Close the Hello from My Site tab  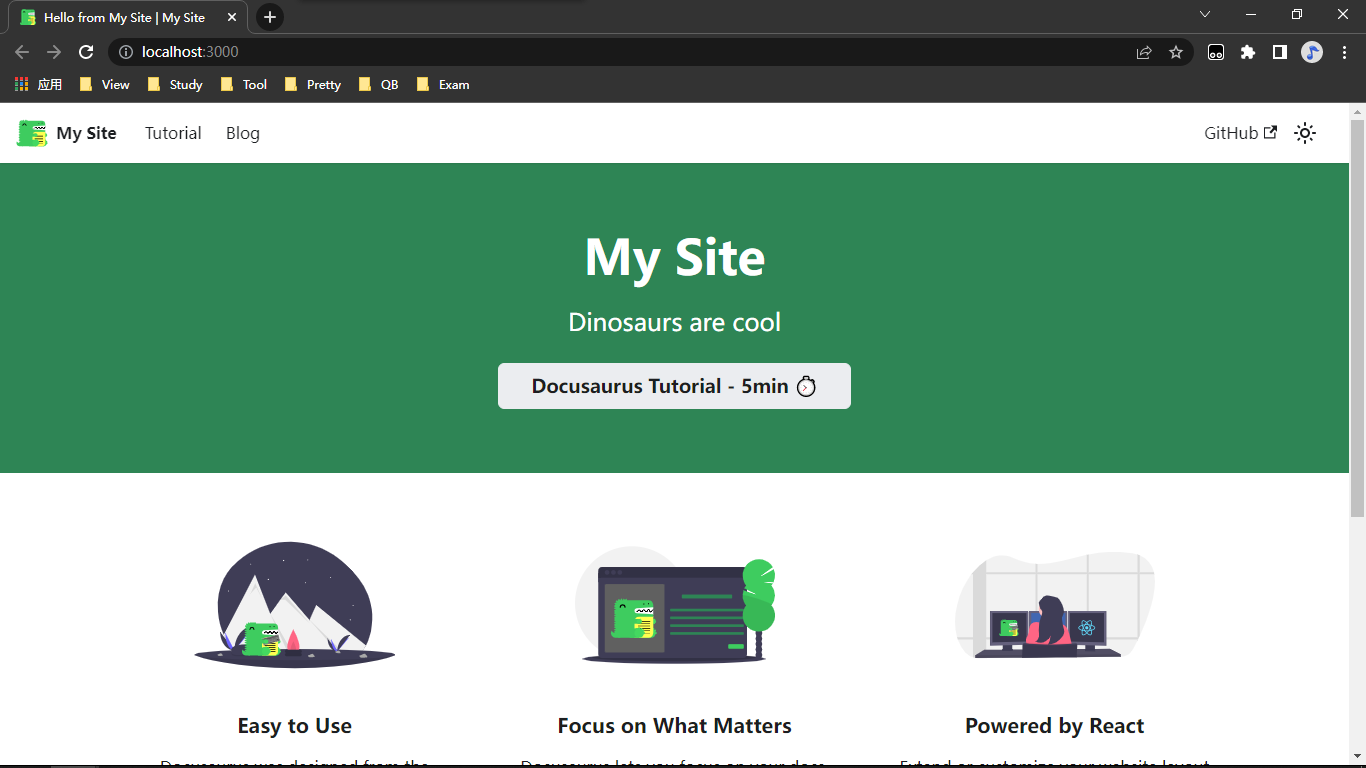click(x=232, y=18)
